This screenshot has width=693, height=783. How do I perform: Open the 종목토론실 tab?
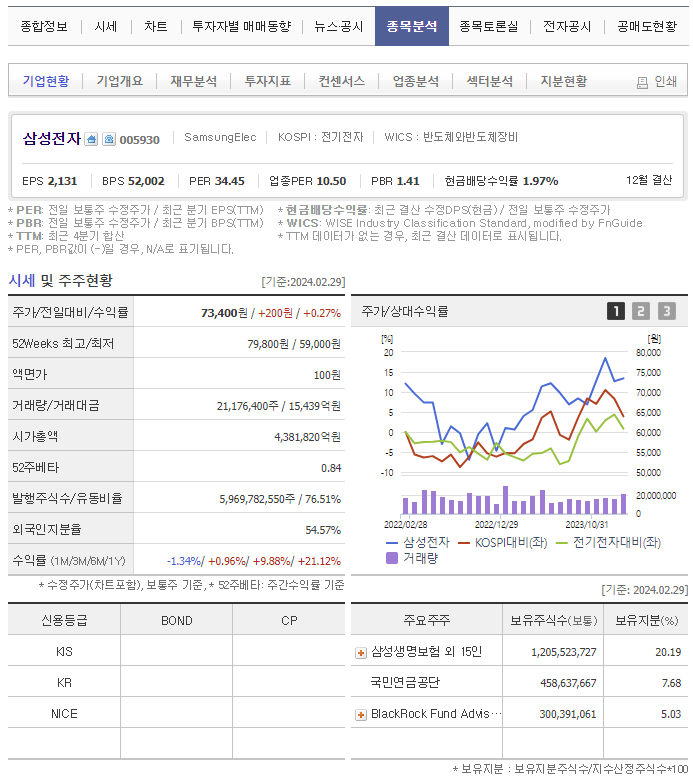click(489, 26)
